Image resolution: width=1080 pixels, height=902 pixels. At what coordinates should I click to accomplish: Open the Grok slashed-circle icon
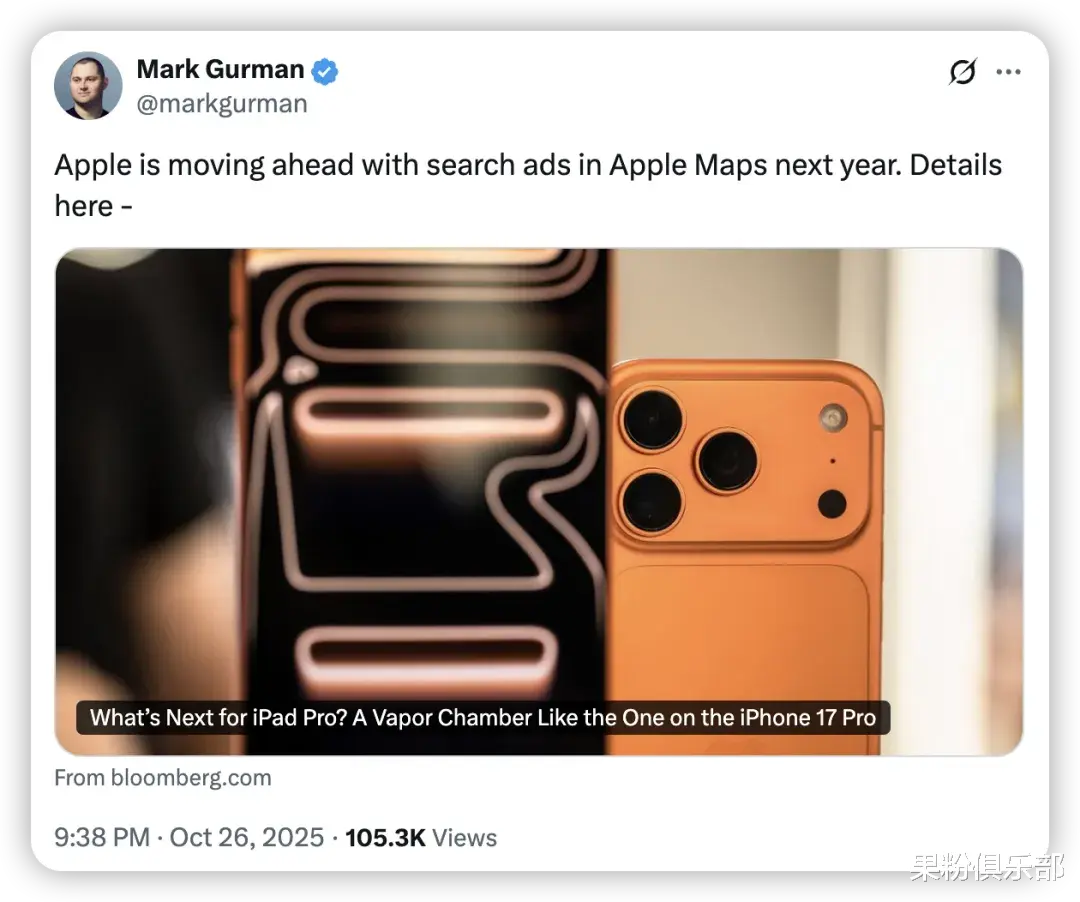(962, 72)
